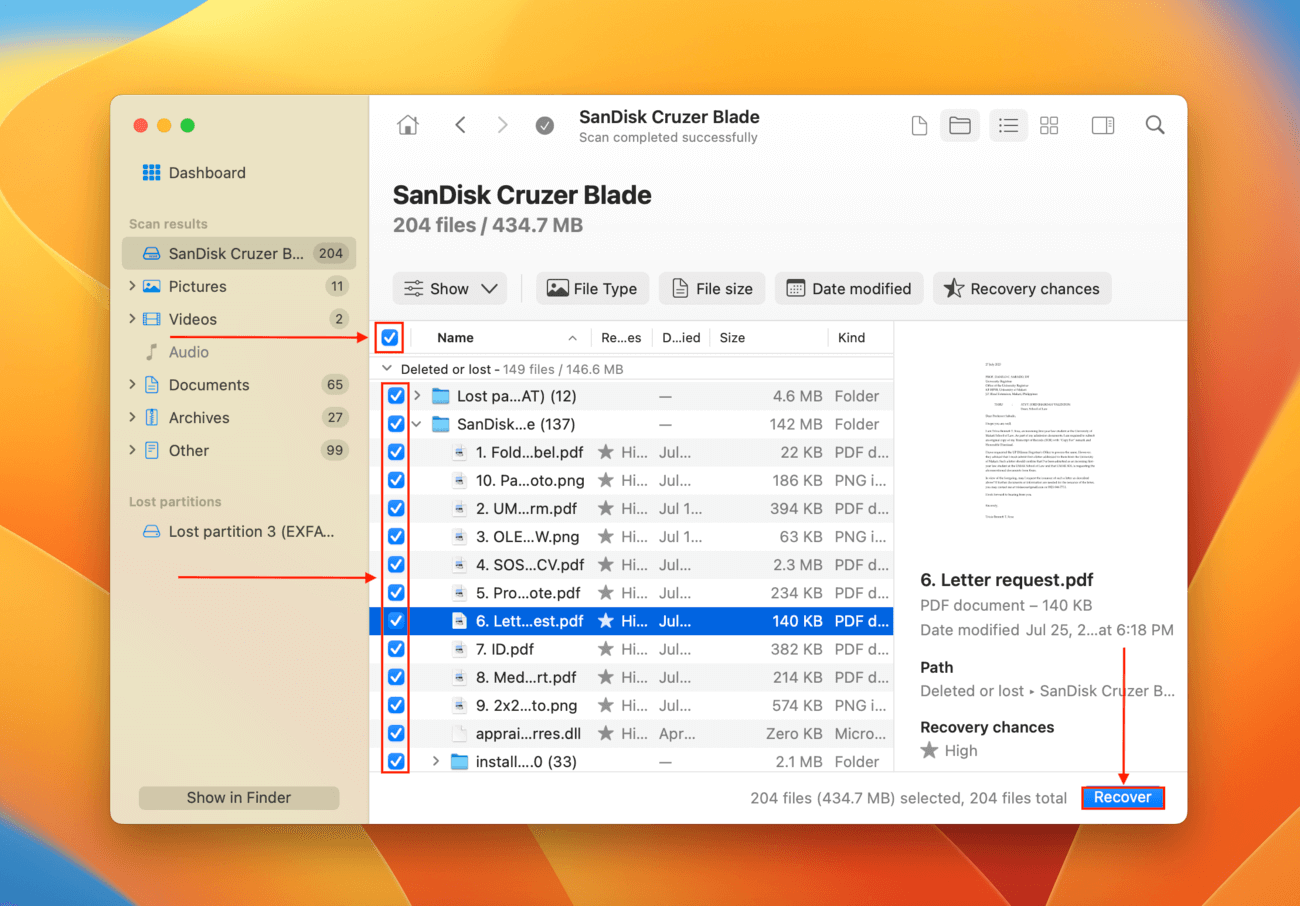Open search with magnifier icon
The height and width of the screenshot is (906, 1300).
[1155, 125]
